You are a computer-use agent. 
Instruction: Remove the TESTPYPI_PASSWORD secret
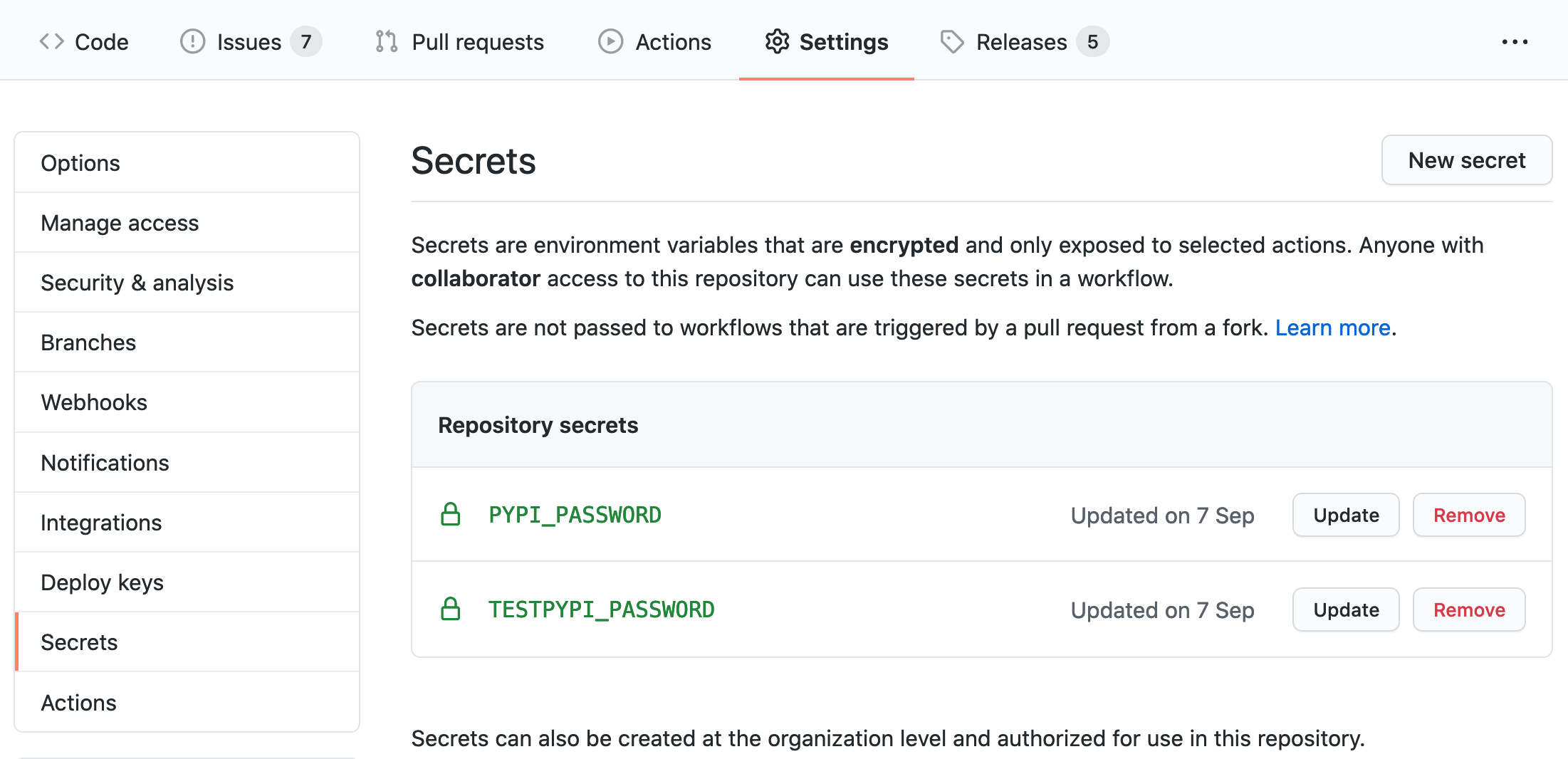coord(1469,609)
